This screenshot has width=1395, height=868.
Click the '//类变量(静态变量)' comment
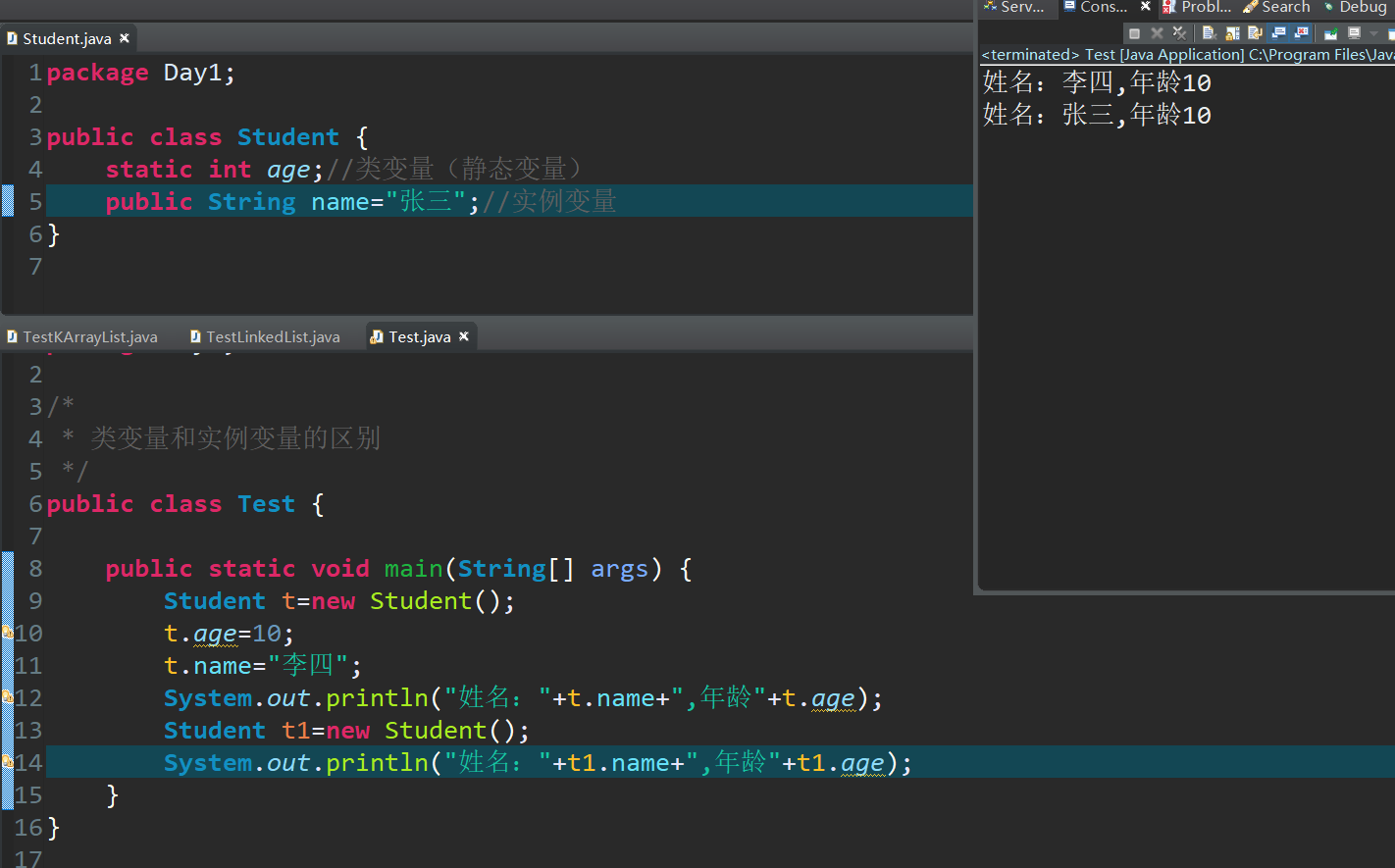point(455,170)
